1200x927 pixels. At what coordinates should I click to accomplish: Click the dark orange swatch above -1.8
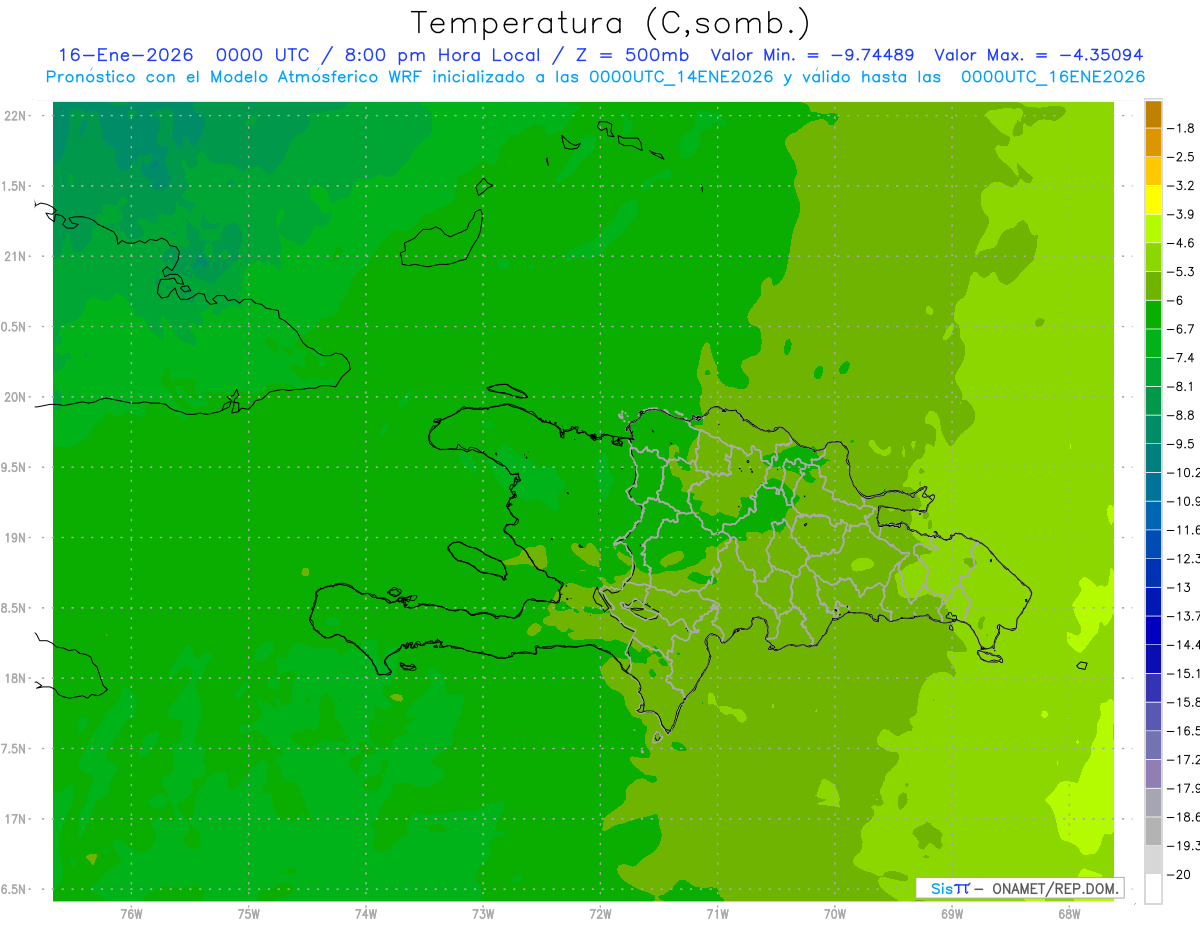pyautogui.click(x=1153, y=114)
